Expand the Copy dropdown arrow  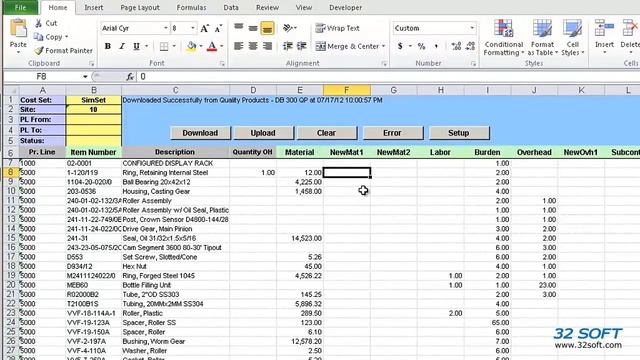coord(67,37)
